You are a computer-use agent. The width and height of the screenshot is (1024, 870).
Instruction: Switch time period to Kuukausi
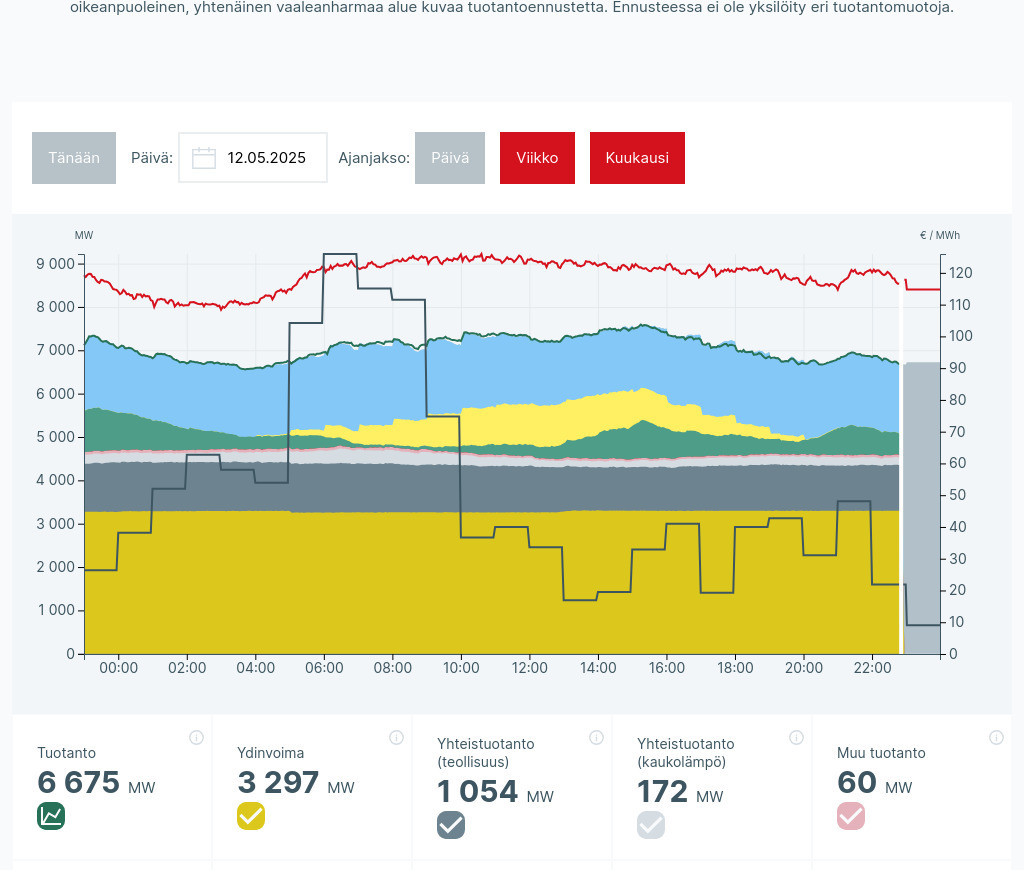tap(637, 158)
